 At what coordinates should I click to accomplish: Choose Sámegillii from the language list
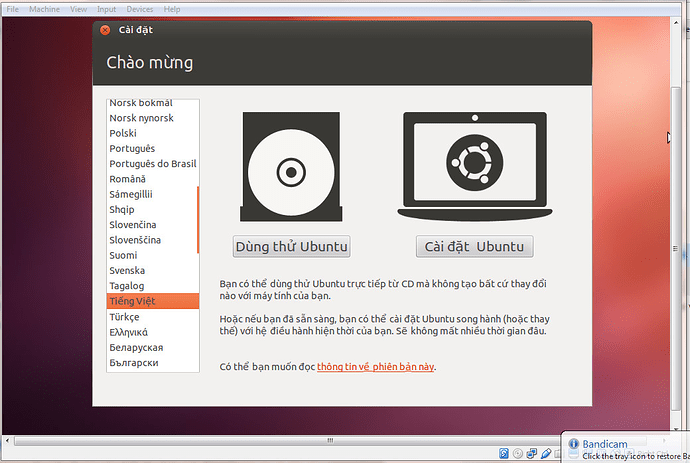[152, 194]
